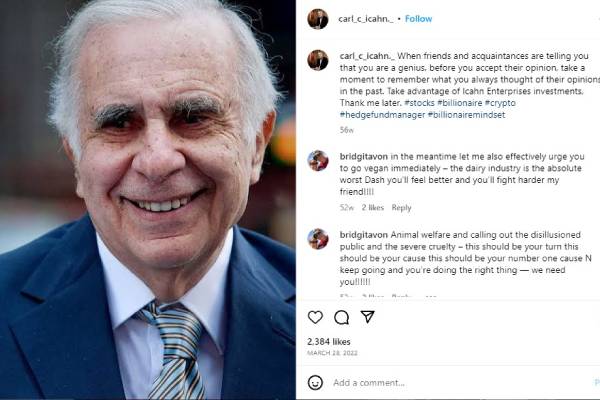Viewport: 600px width, 400px height.
Task: Open emoji picker in comment box
Action: tap(315, 382)
